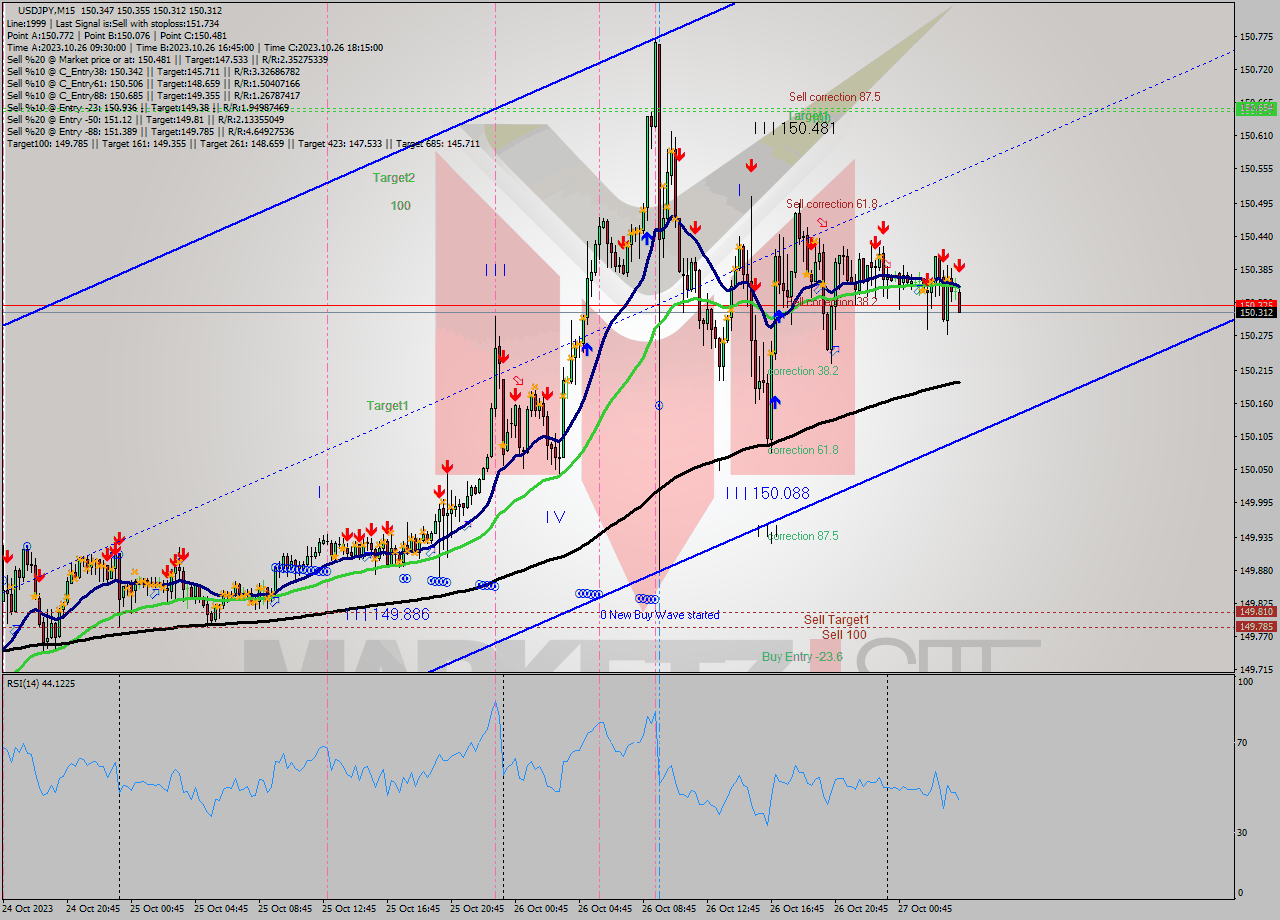Select the red down arrow beside Sell correction 87.5

pos(750,164)
